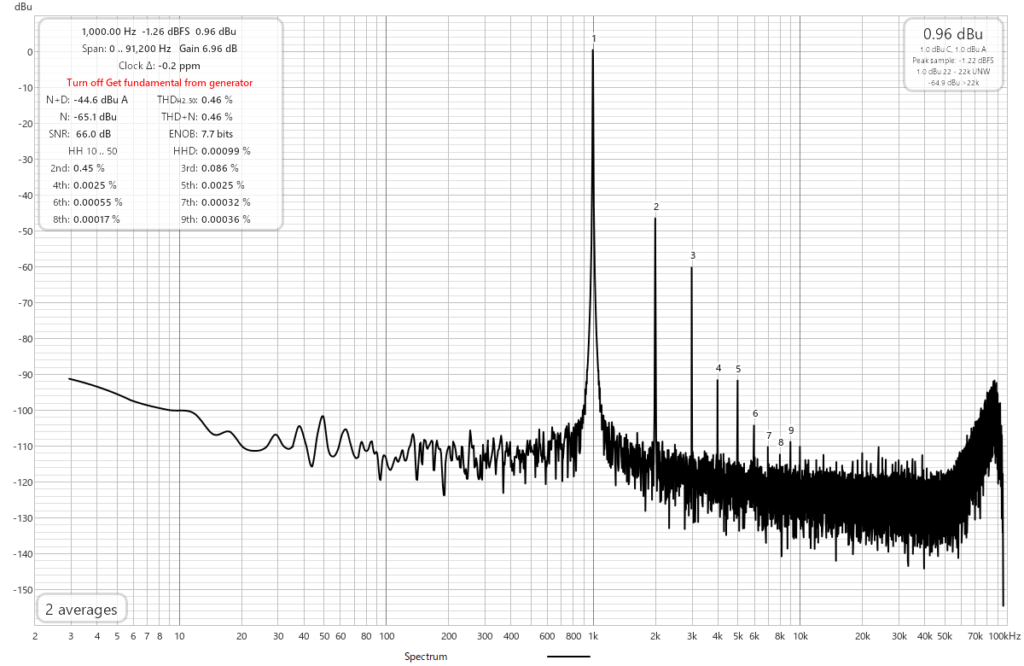
Task: Select the 3rd harmonic peak marker
Action: pos(692,256)
